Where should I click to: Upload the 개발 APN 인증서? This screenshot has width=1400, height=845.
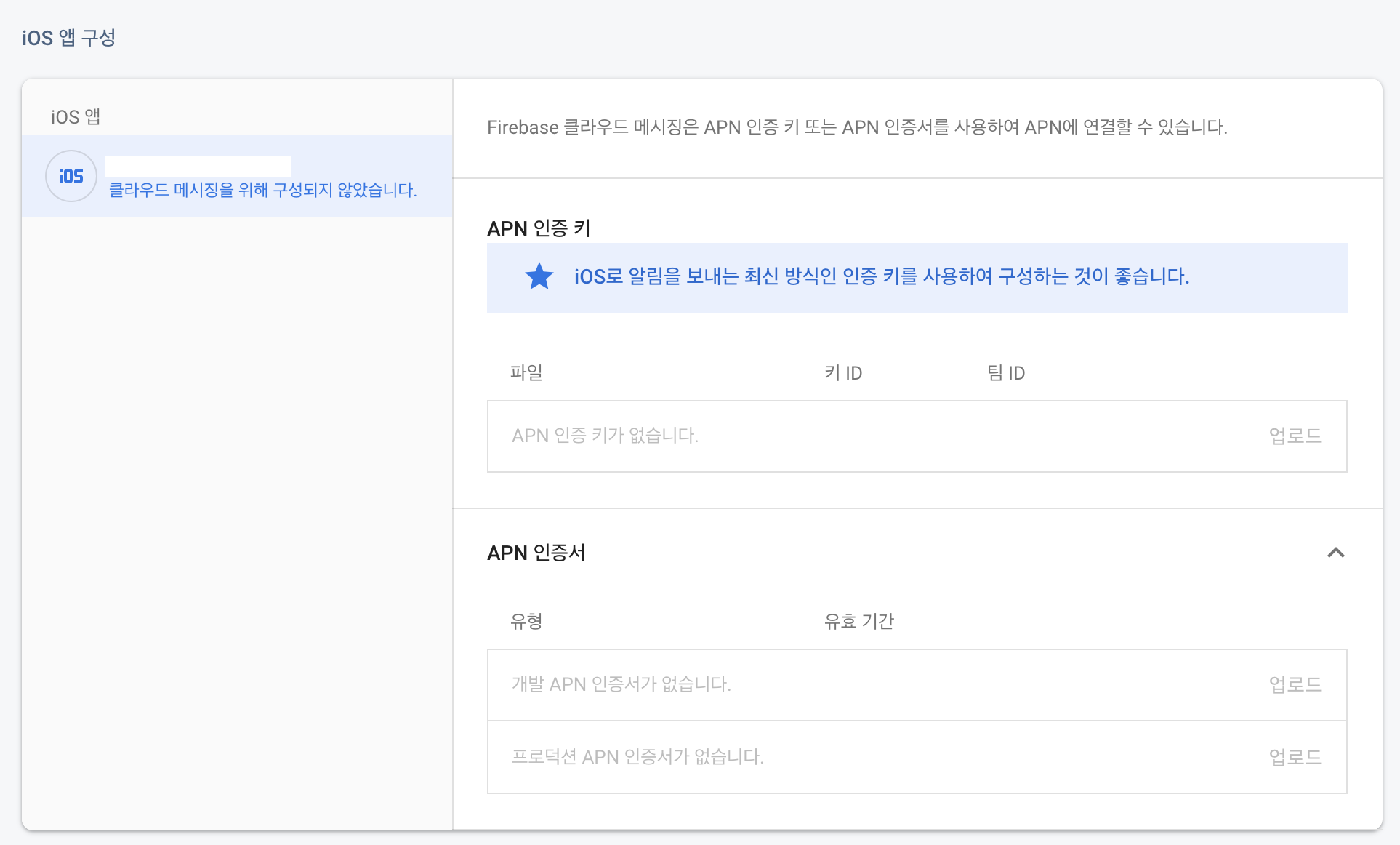(x=1295, y=685)
